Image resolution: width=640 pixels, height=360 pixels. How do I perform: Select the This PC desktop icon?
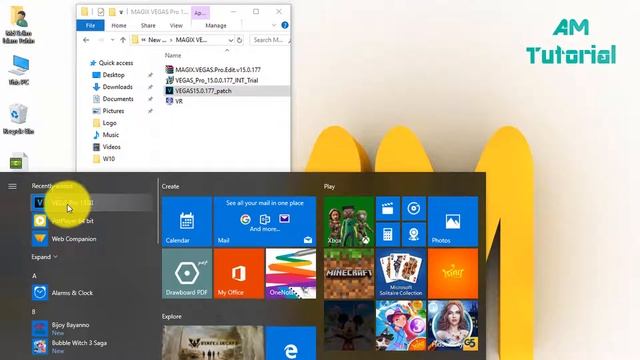[x=19, y=70]
